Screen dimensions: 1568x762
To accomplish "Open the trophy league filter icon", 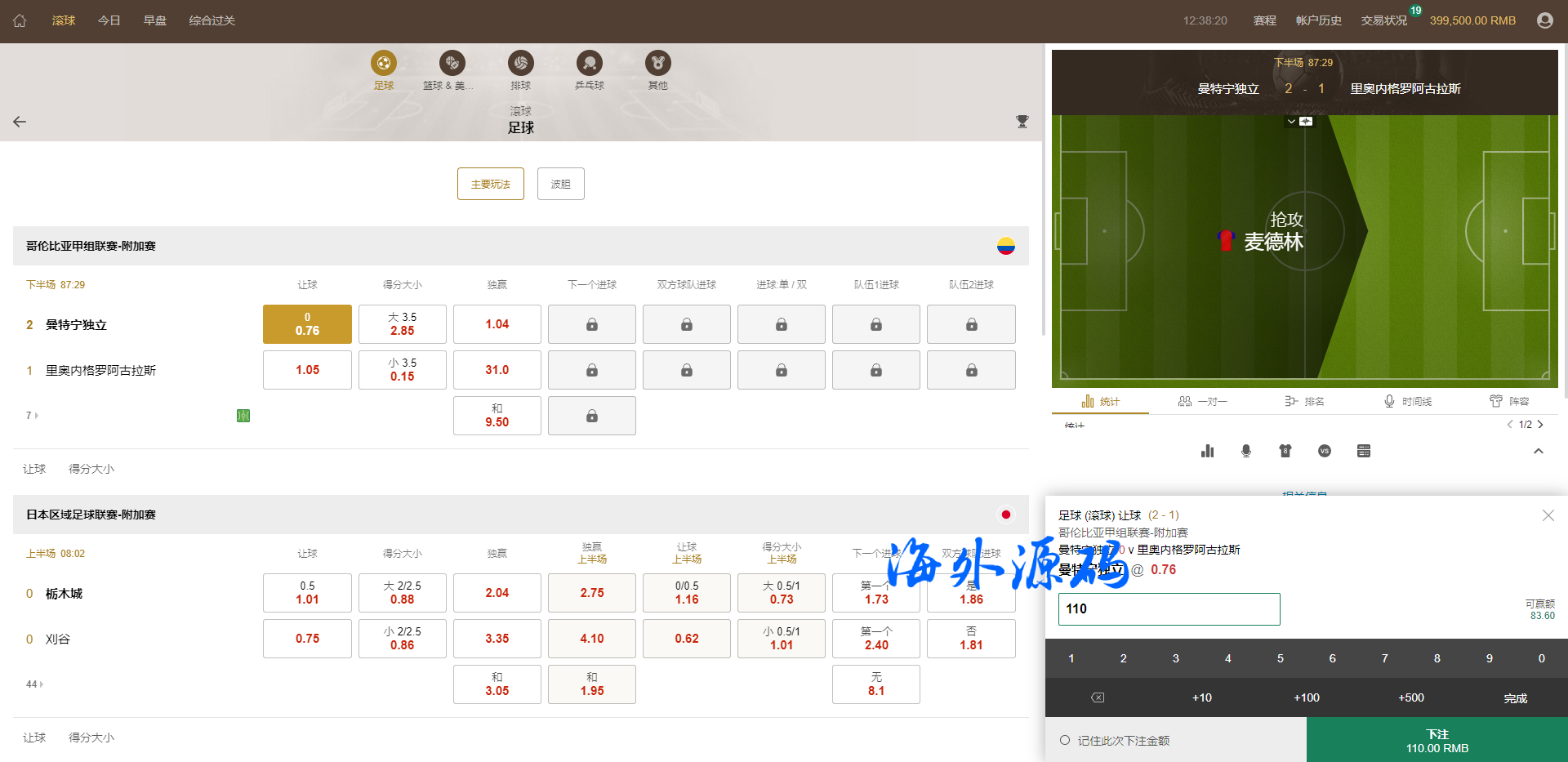I will (1022, 122).
